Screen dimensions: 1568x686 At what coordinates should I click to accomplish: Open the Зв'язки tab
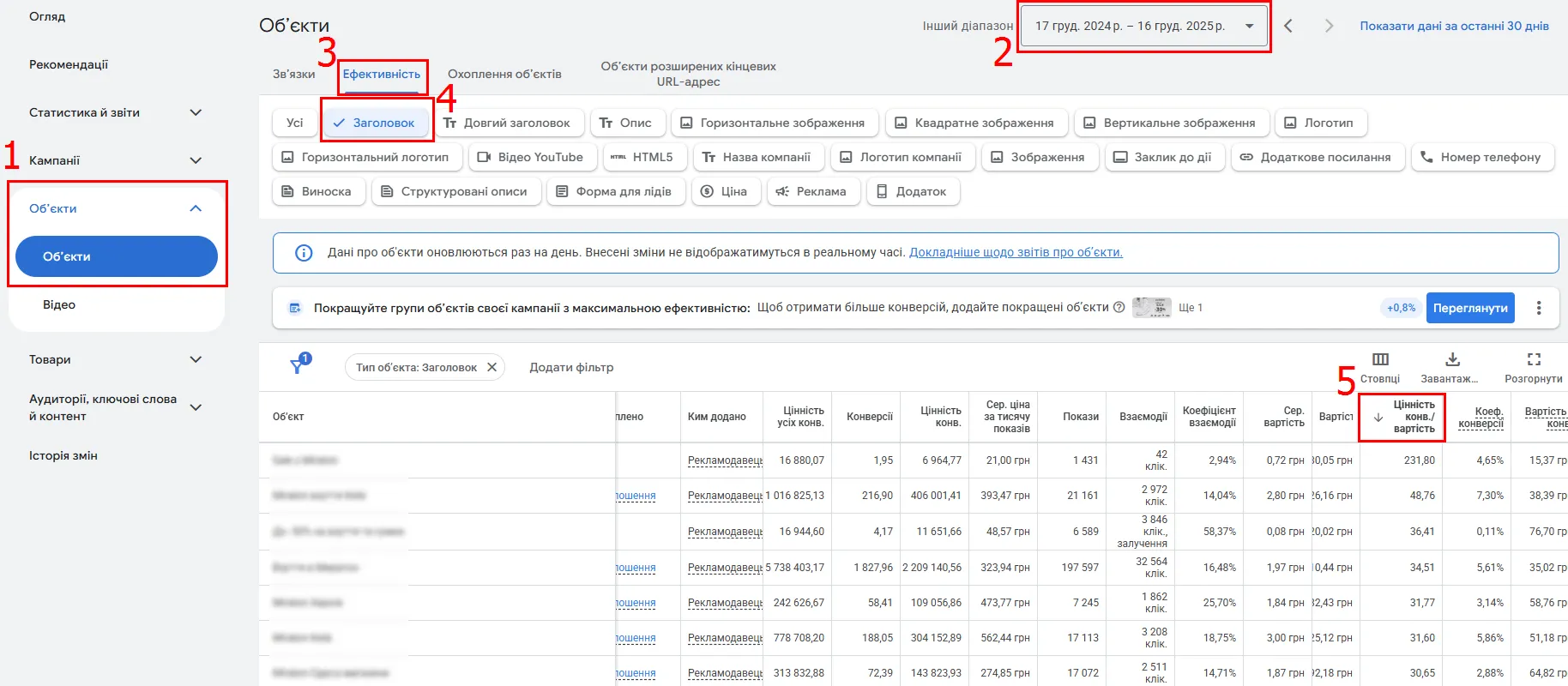tap(293, 74)
